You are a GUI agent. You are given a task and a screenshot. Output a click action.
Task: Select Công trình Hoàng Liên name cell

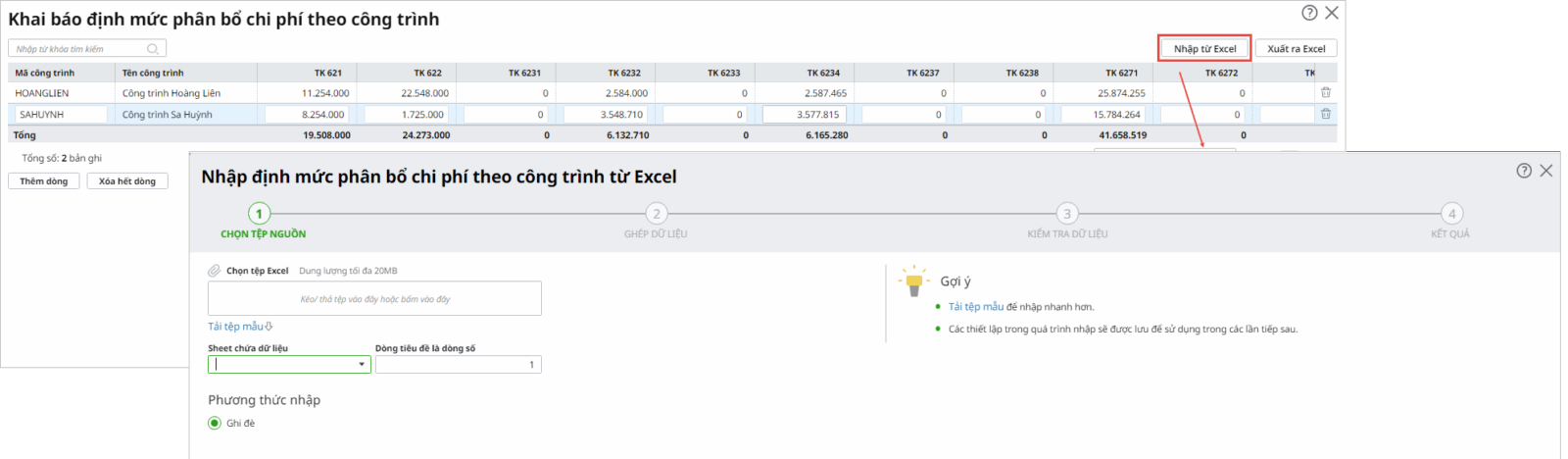point(186,93)
